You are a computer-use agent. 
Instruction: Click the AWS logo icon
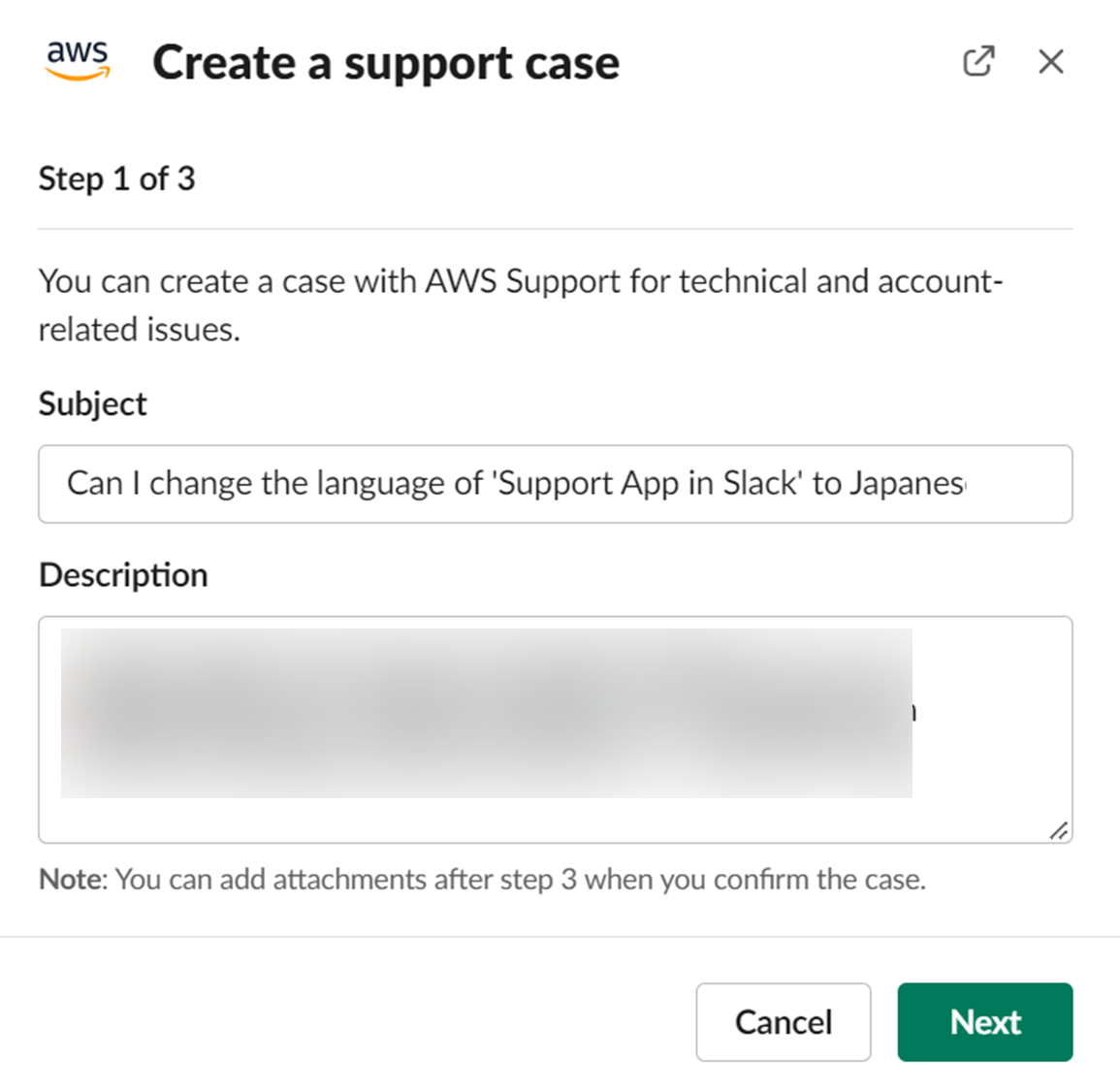coord(79,61)
